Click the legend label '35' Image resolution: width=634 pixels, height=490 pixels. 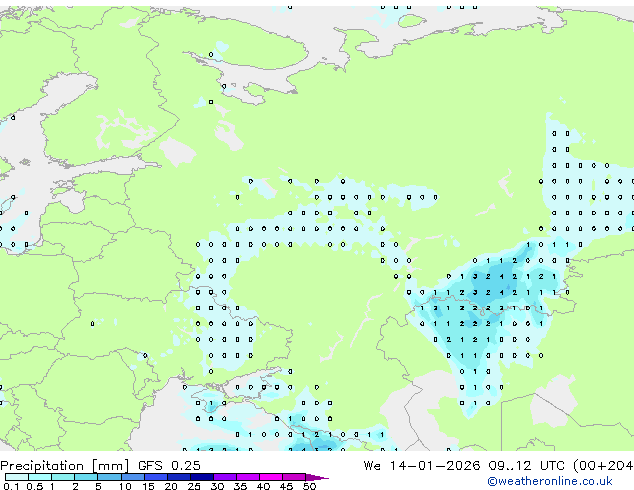tap(240, 486)
